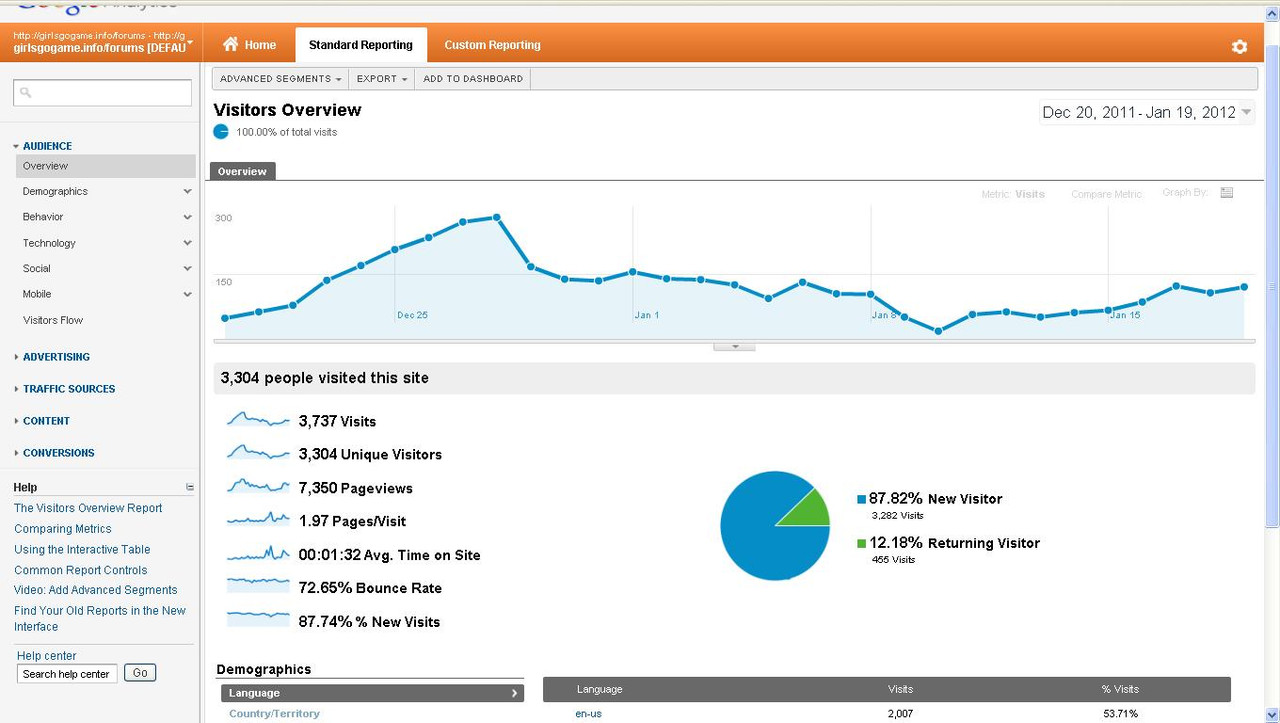
Task: Expand the Demographics sidebar section
Action: tap(107, 191)
